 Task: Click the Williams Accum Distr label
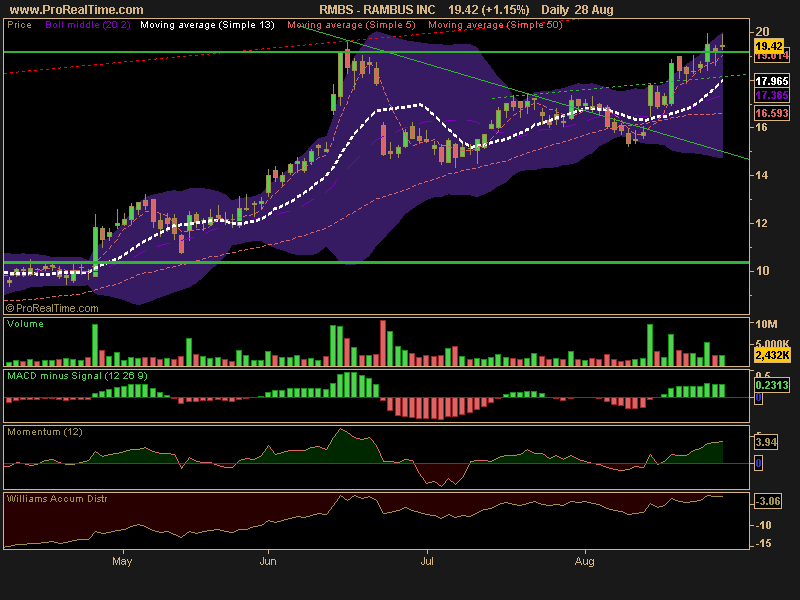tap(57, 499)
